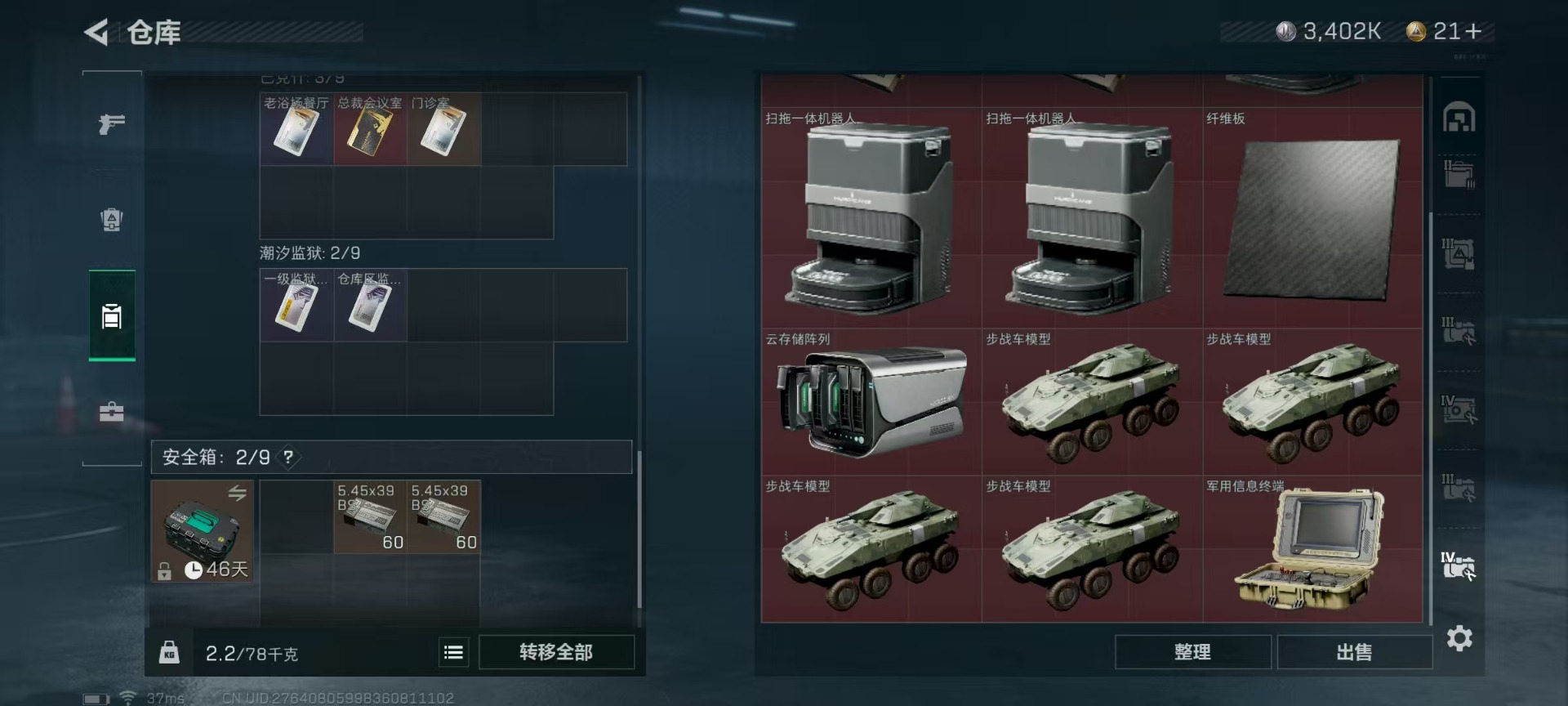Screen dimensions: 1568x706
Task: Click the 整理 sort button
Action: [x=1192, y=652]
